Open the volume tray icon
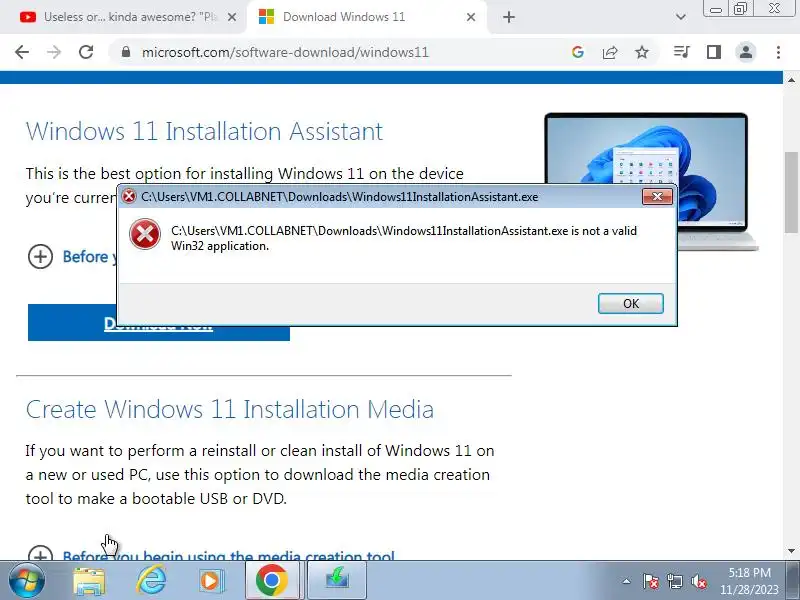The height and width of the screenshot is (600, 800). point(698,581)
